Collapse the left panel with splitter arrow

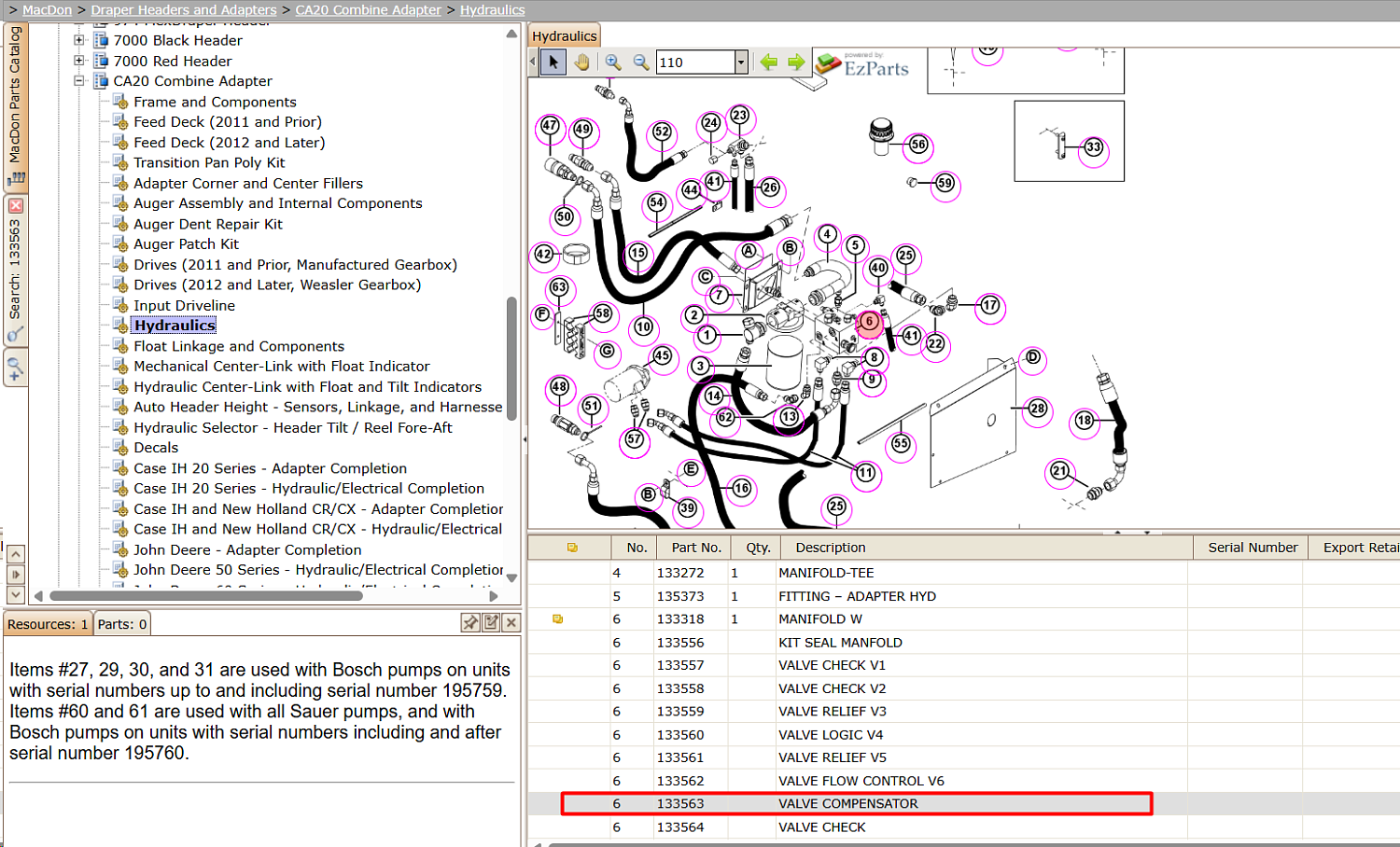[x=525, y=438]
